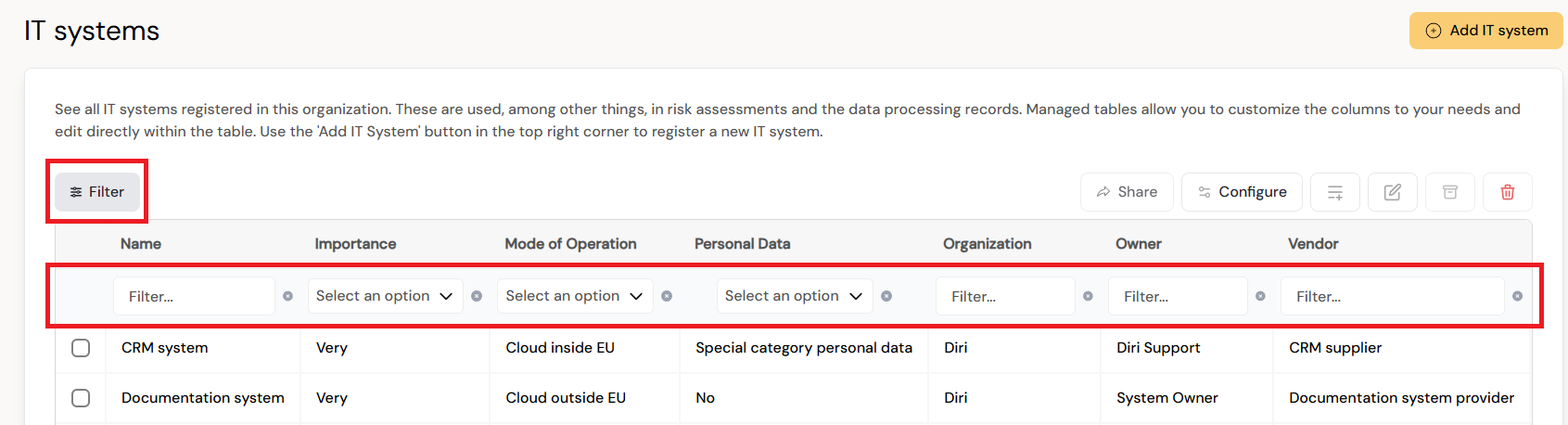Viewport: 1568px width, 425px height.
Task: Click the edit pencil icon
Action: 1393,192
